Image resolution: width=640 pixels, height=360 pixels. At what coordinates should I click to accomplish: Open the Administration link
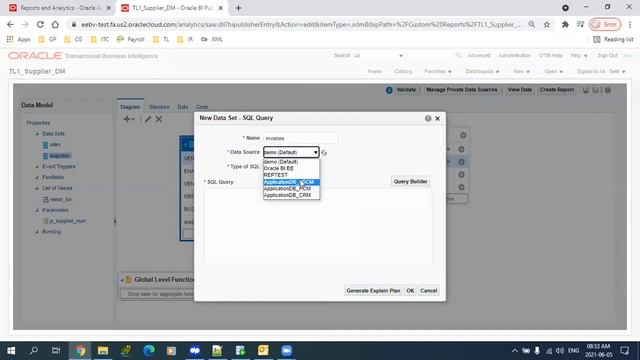tap(514, 56)
